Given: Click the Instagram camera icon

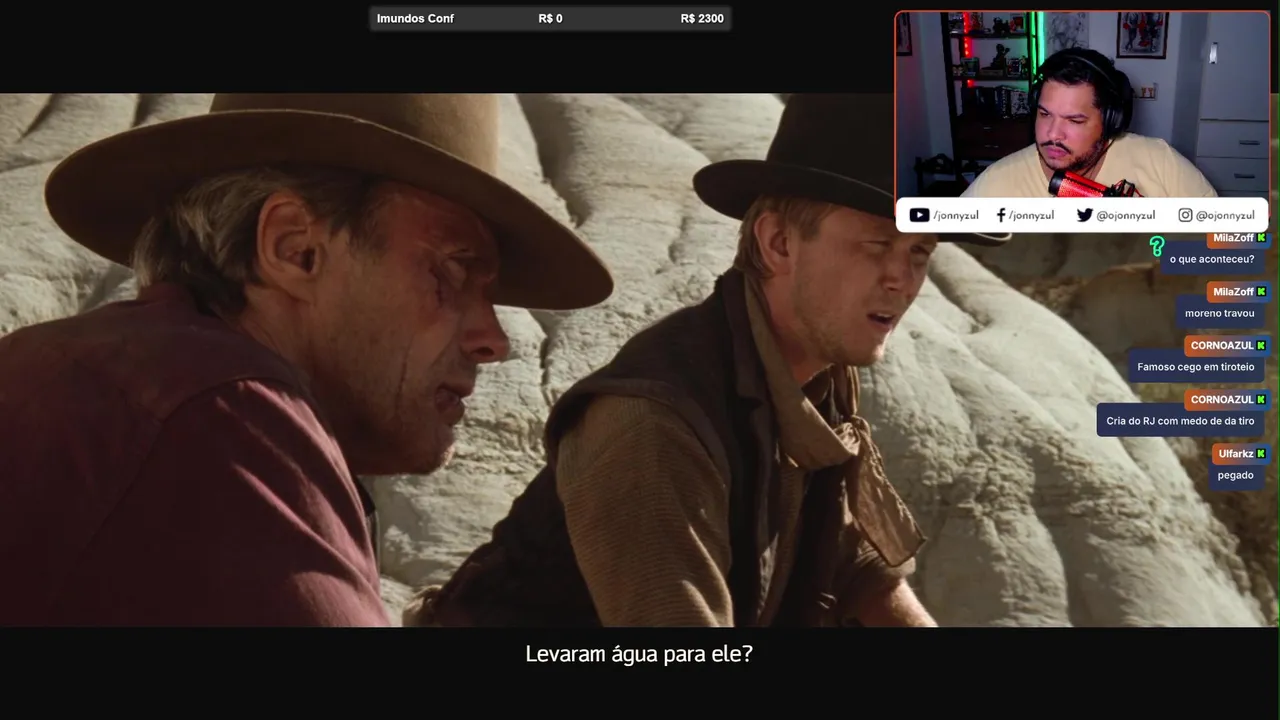Looking at the screenshot, I should 1185,215.
